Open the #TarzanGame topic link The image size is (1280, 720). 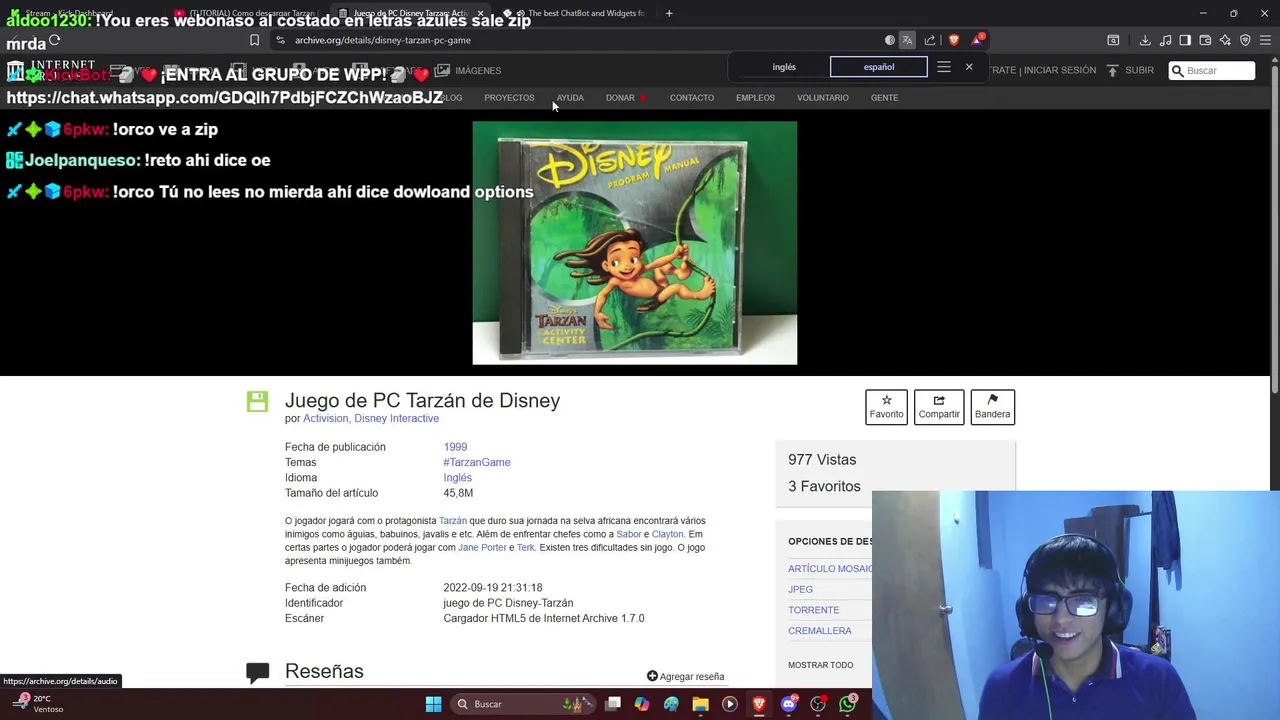[477, 462]
